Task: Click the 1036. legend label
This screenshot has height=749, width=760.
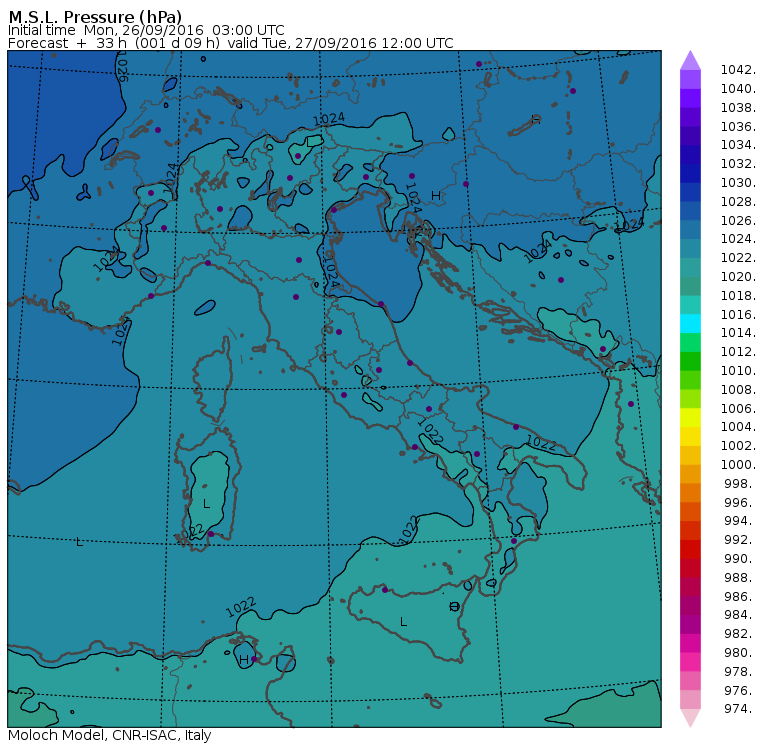Action: [738, 127]
